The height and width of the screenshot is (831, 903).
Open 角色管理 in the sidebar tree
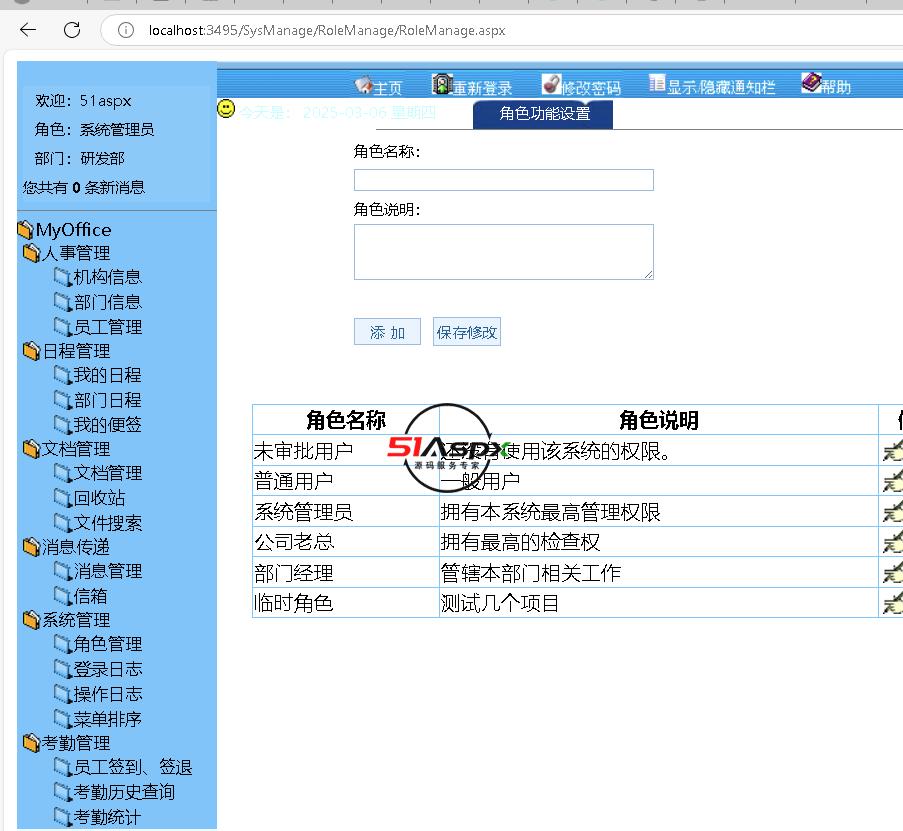point(107,644)
